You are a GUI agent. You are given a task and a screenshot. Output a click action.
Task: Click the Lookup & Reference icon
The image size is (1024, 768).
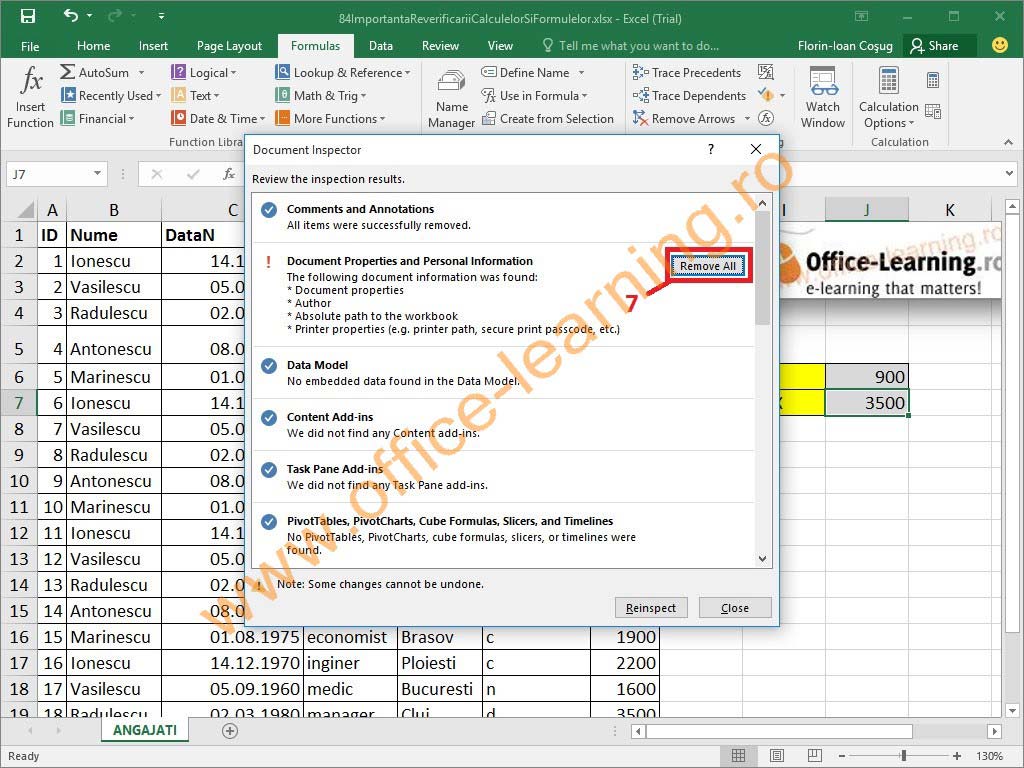(282, 72)
